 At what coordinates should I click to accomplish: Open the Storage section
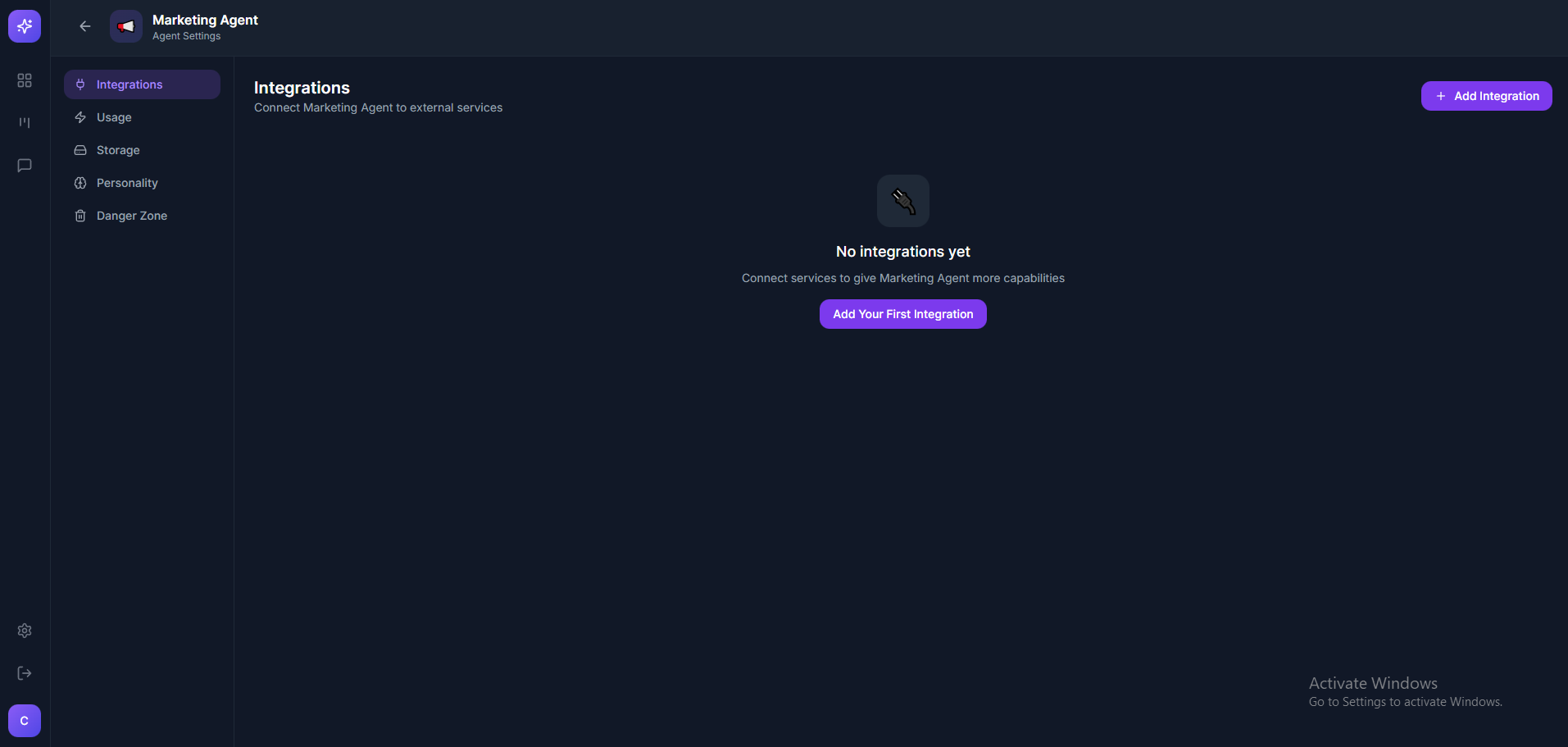click(116, 149)
